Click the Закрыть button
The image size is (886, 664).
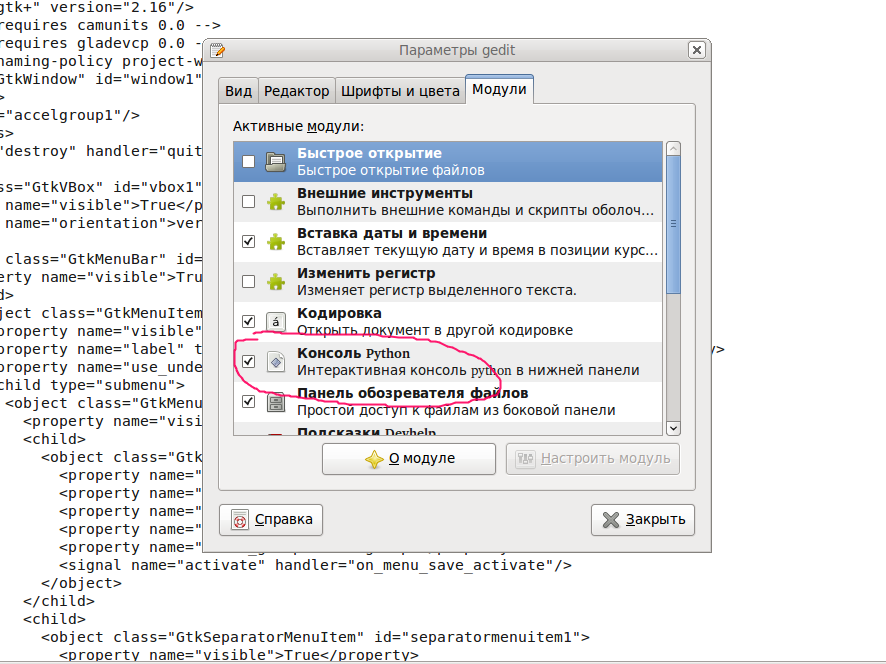(x=643, y=520)
